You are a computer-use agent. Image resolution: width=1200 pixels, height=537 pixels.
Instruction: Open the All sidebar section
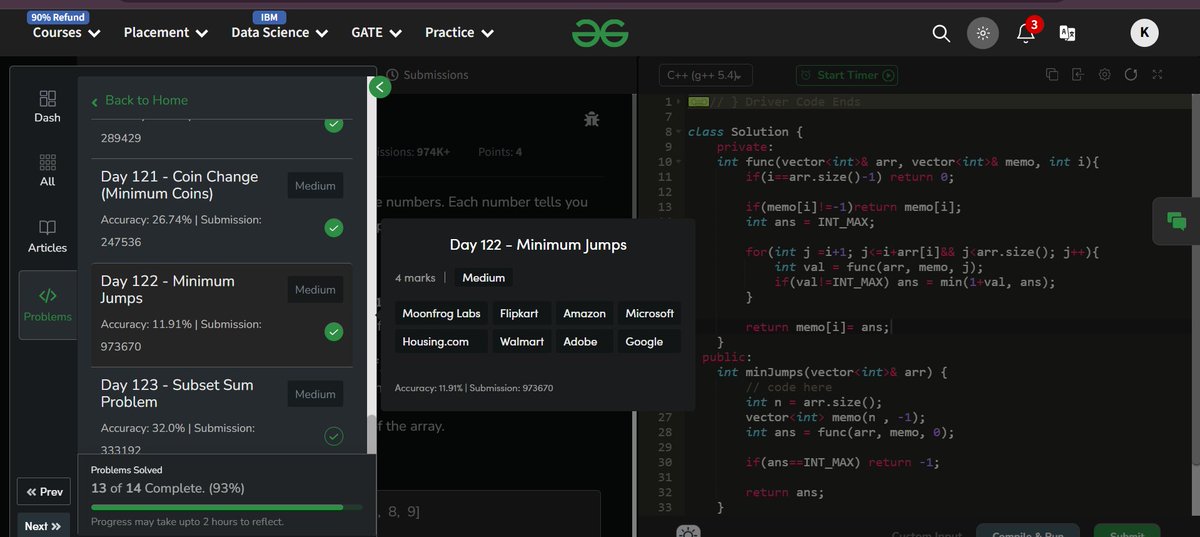[x=47, y=170]
